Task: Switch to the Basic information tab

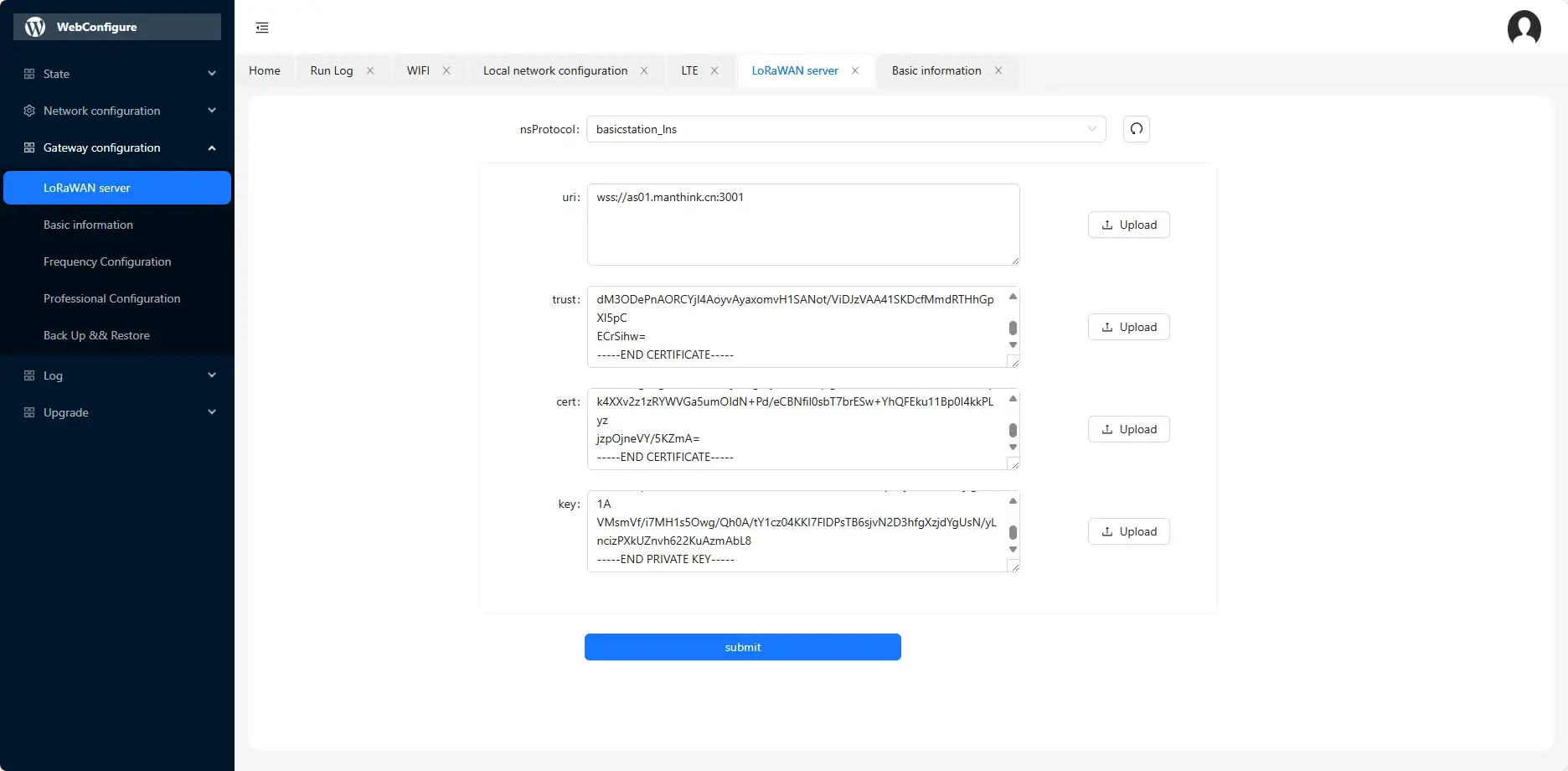Action: click(x=936, y=70)
